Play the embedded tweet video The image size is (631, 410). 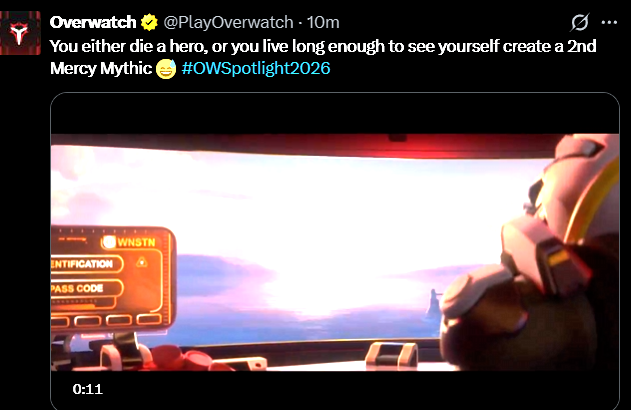(335, 252)
